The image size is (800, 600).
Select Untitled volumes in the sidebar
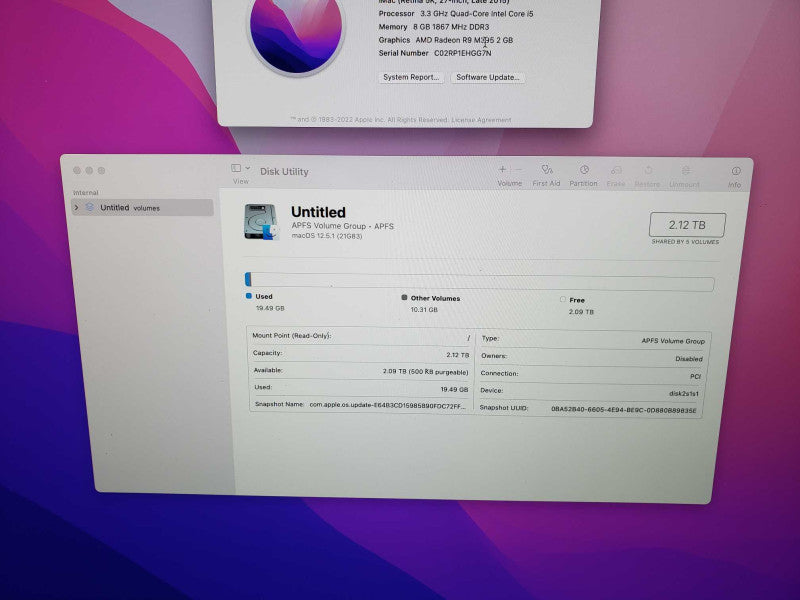(x=142, y=208)
